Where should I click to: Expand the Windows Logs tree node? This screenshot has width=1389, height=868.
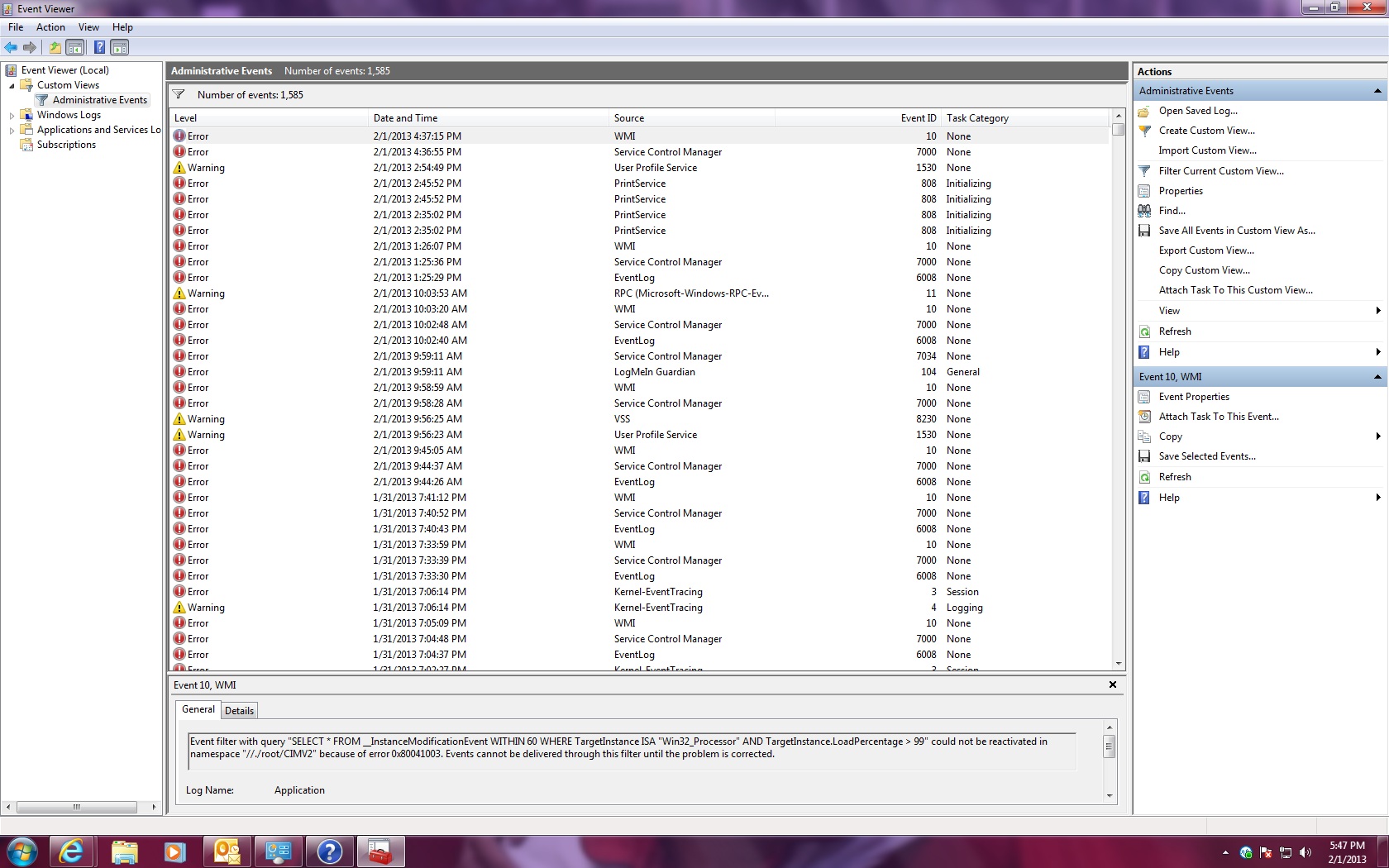(12, 115)
